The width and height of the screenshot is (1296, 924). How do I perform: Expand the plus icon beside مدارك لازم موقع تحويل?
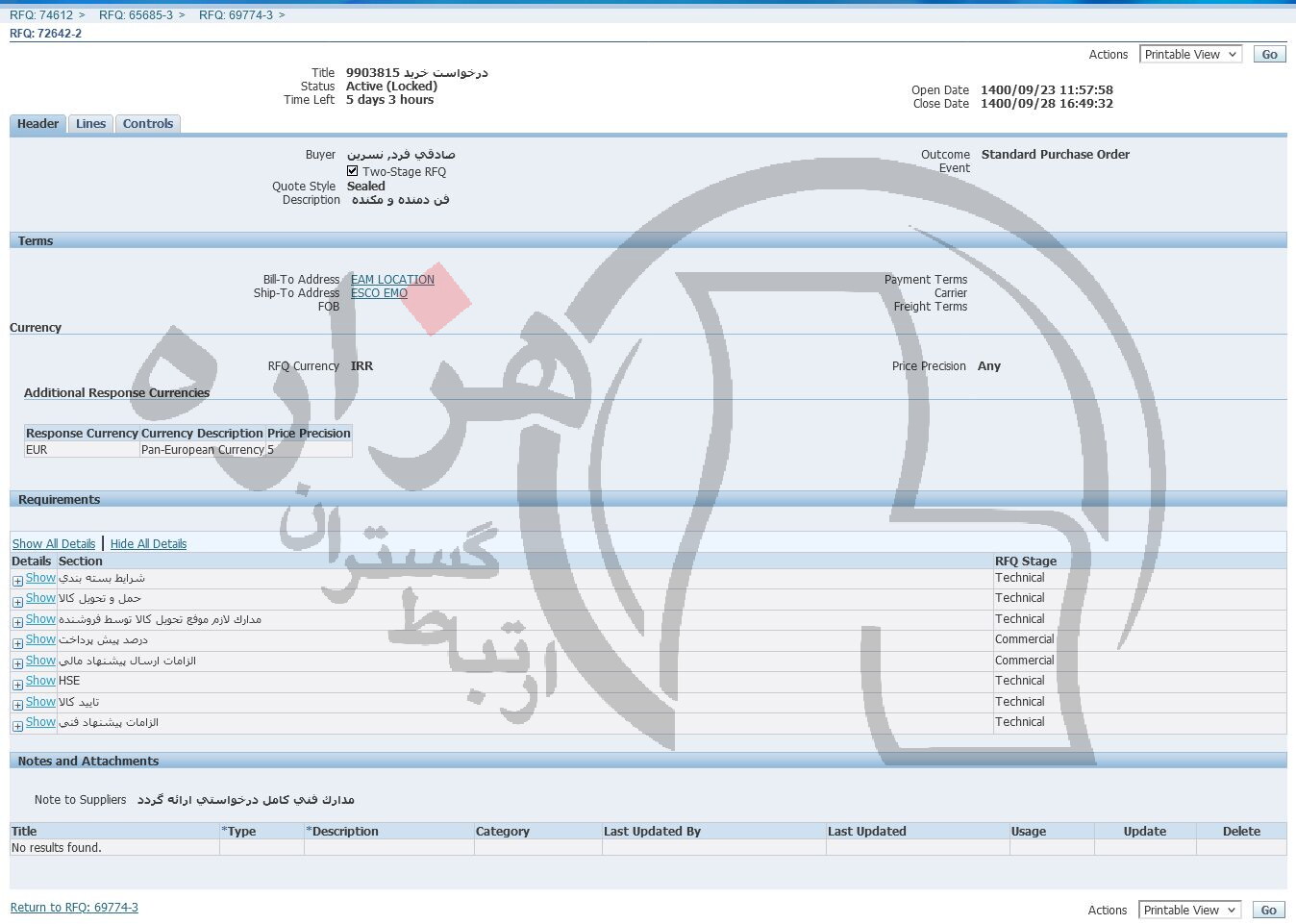[17, 622]
